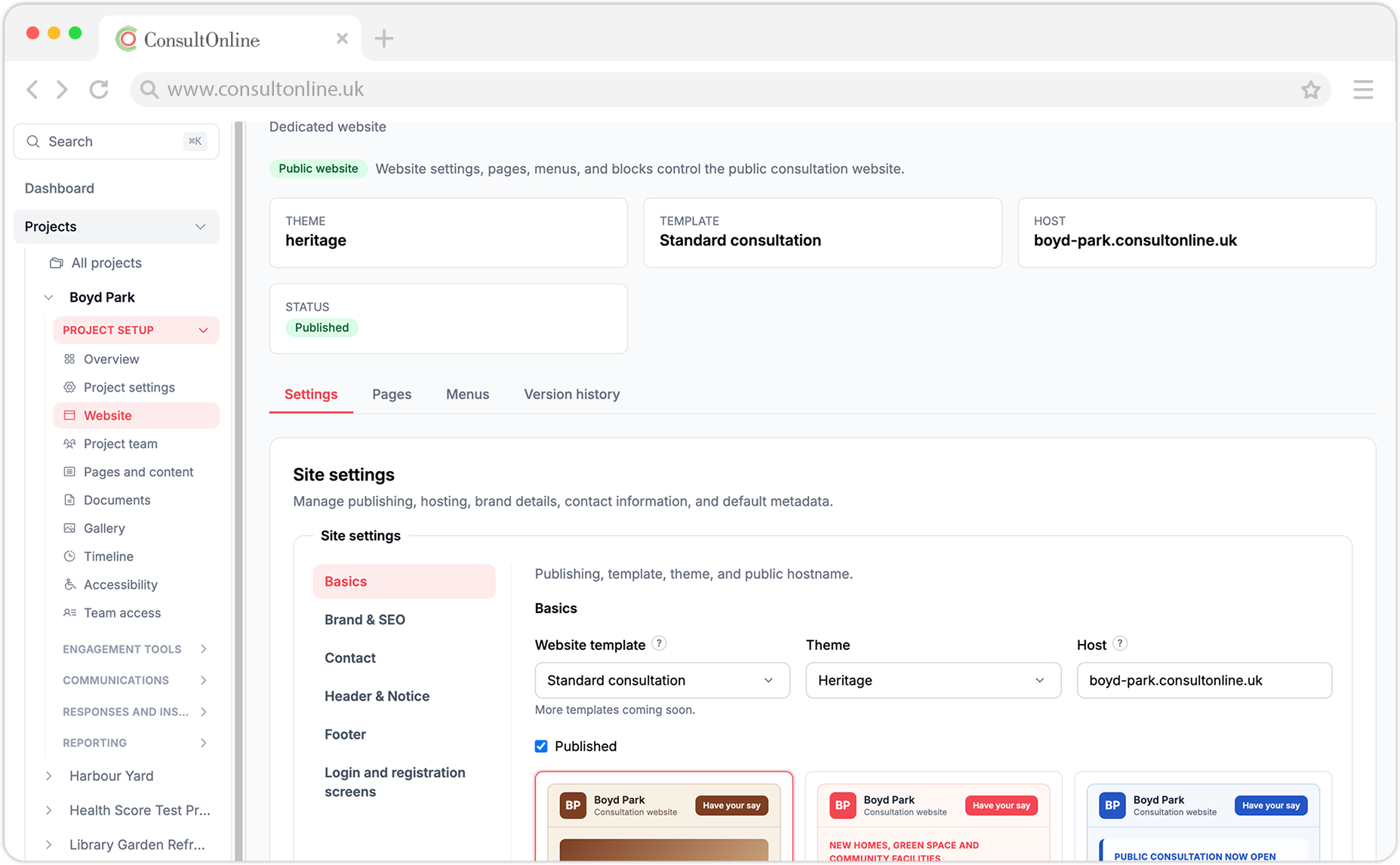Image resolution: width=1400 pixels, height=865 pixels.
Task: Open a new browser tab
Action: point(384,38)
